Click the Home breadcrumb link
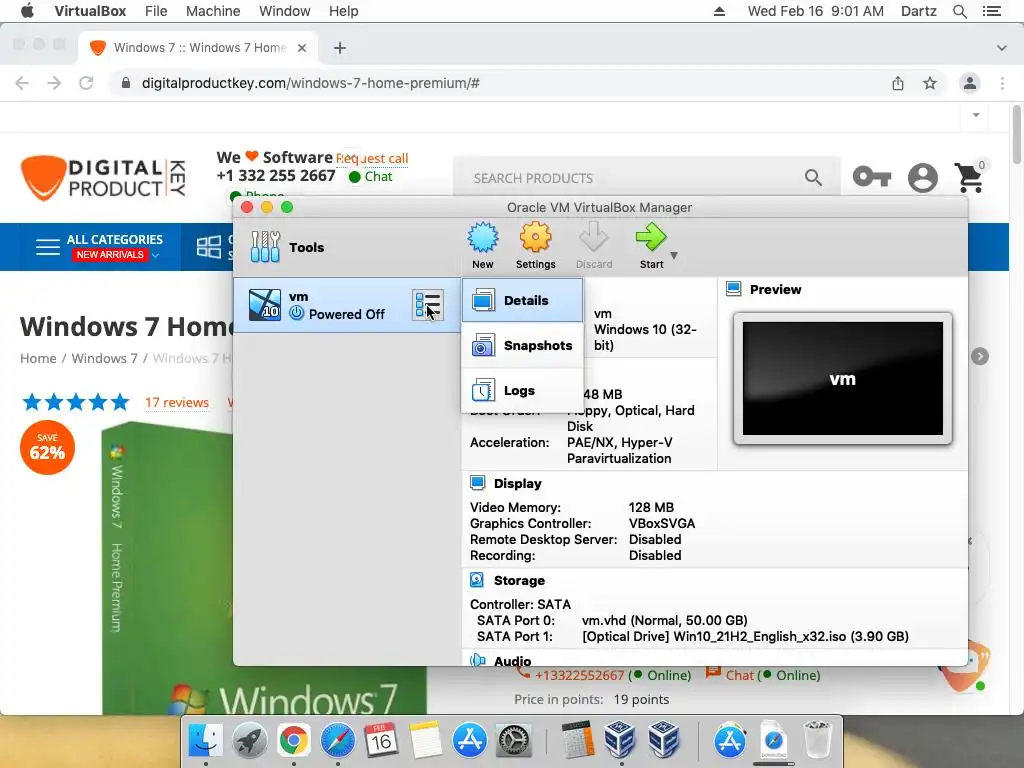The height and width of the screenshot is (768, 1024). point(38,359)
